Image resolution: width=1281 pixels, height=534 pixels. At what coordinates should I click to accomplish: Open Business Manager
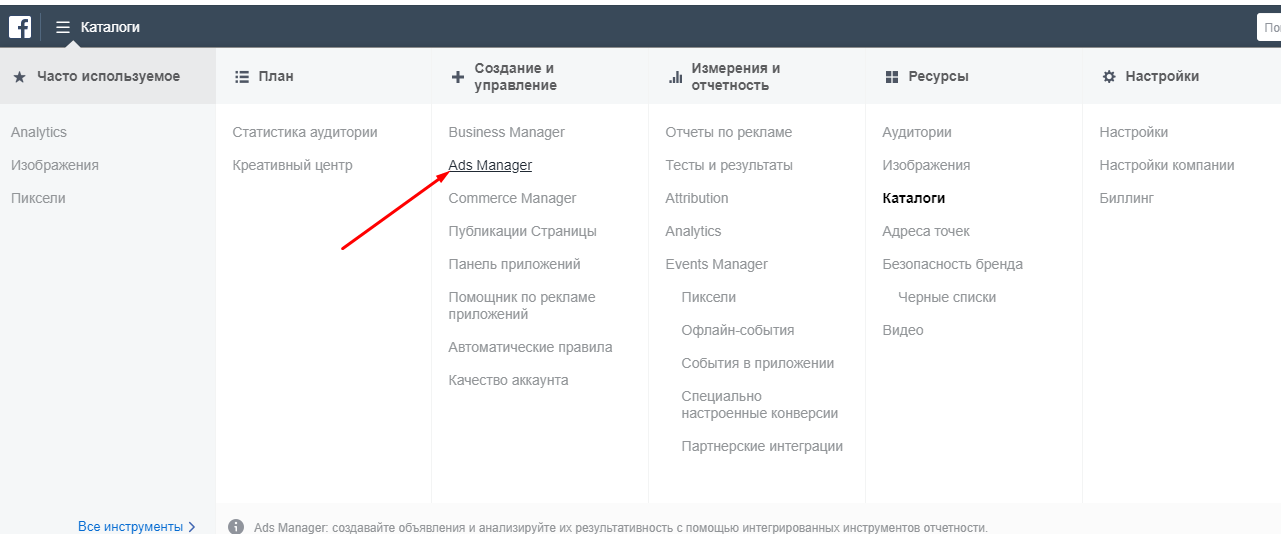[x=506, y=132]
